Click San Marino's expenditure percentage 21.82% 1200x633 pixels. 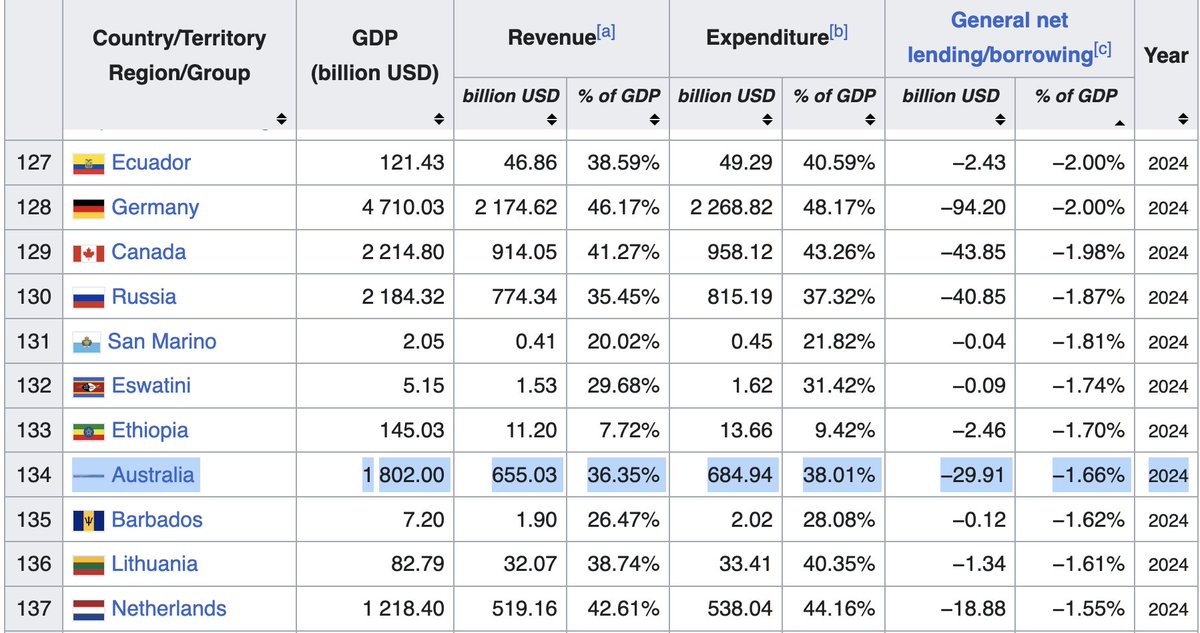click(x=841, y=341)
